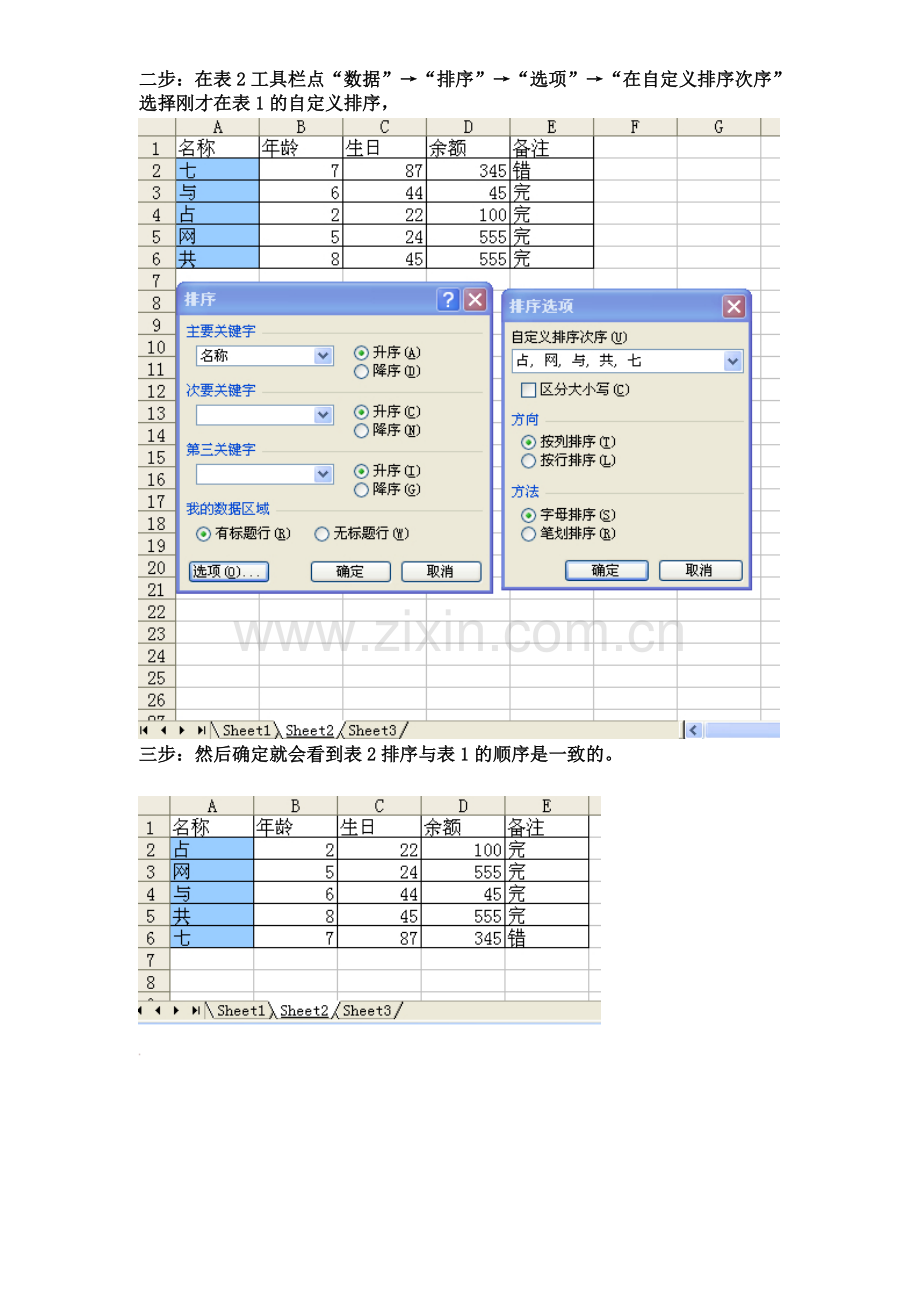Switch to Sheet1 tab in lower spreadsheet
Image resolution: width=920 pixels, height=1302 pixels.
coord(241,1011)
